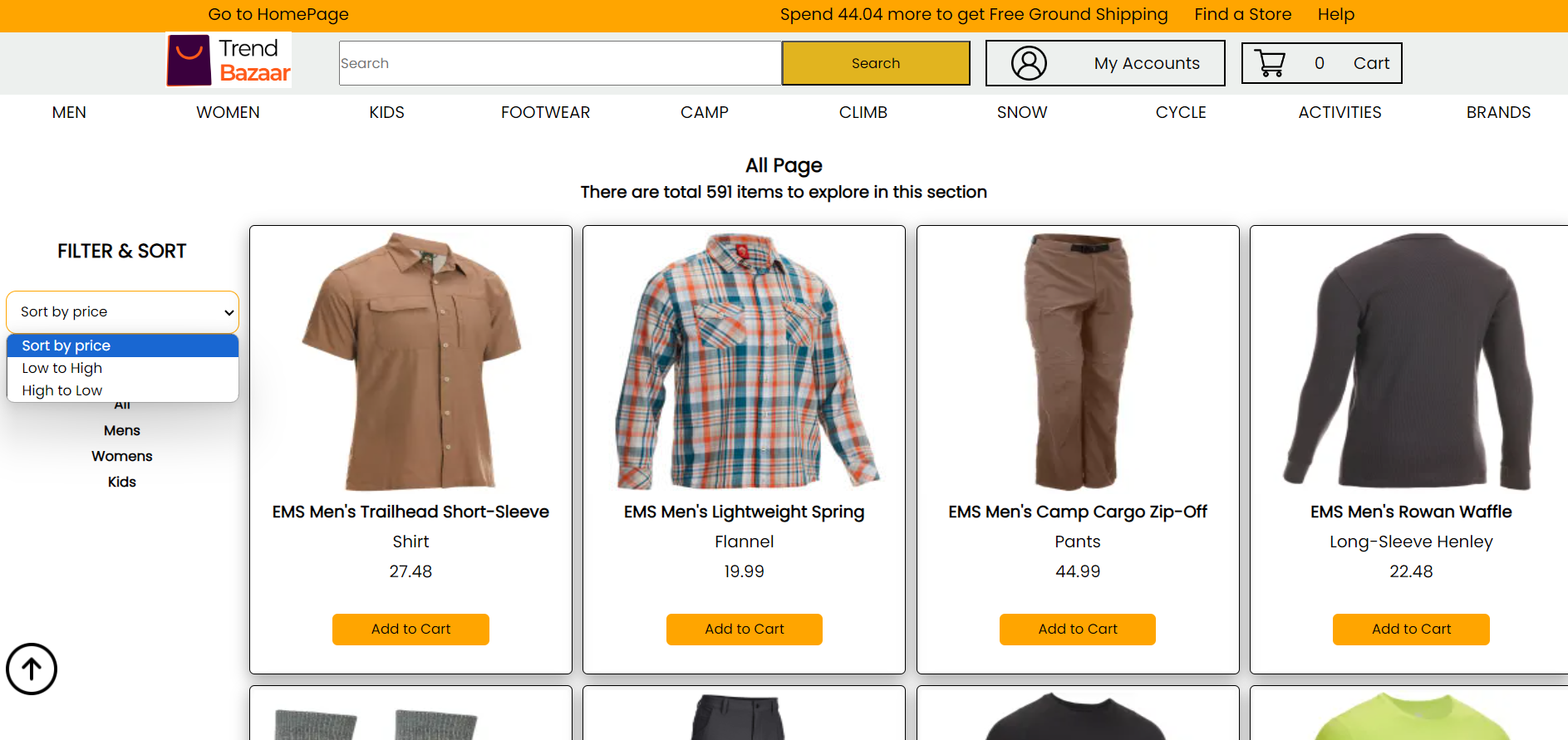Add Camp Cargo Zip-Off Pants to cart
Image resolution: width=1568 pixels, height=740 pixels.
pos(1078,630)
